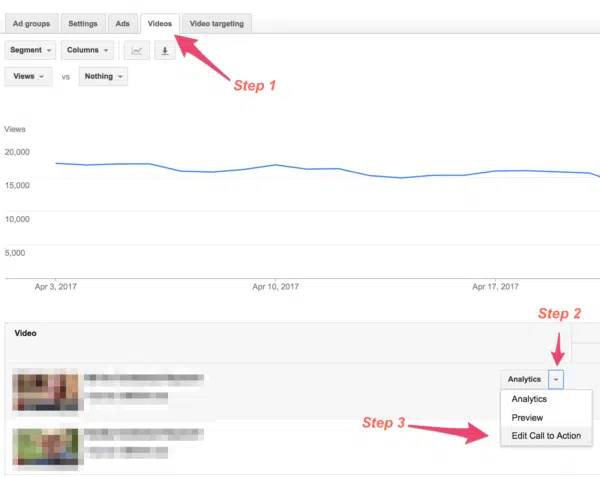Open the Settings tab
Viewport: 600px width, 477px height.
83,22
